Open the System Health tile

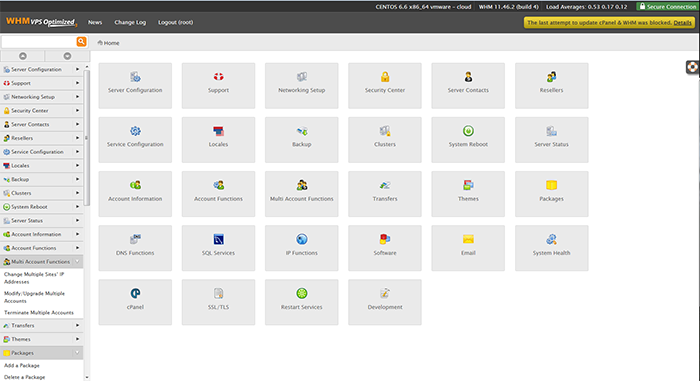551,248
